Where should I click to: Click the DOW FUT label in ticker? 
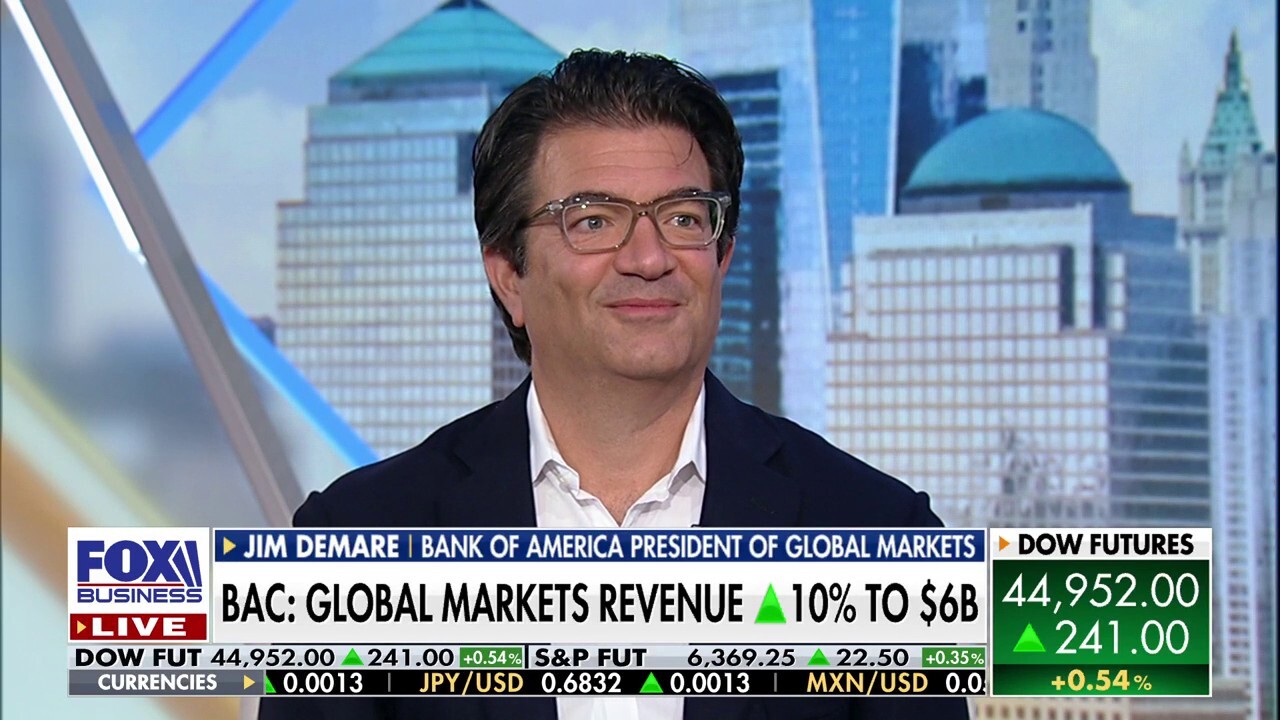tap(136, 657)
